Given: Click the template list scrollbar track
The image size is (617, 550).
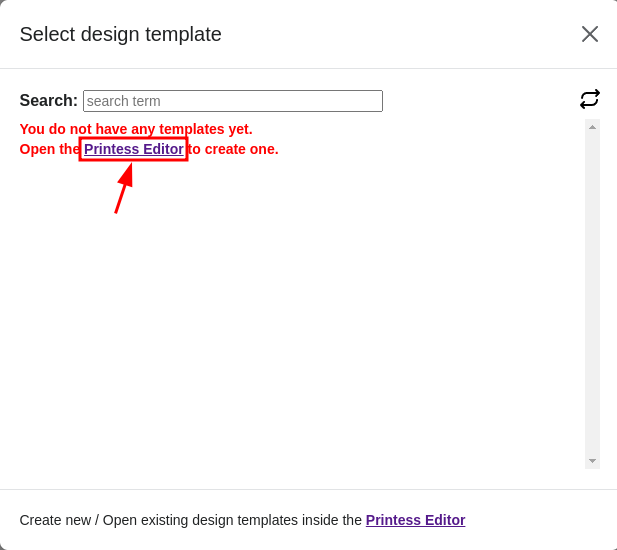Looking at the screenshot, I should pos(592,294).
